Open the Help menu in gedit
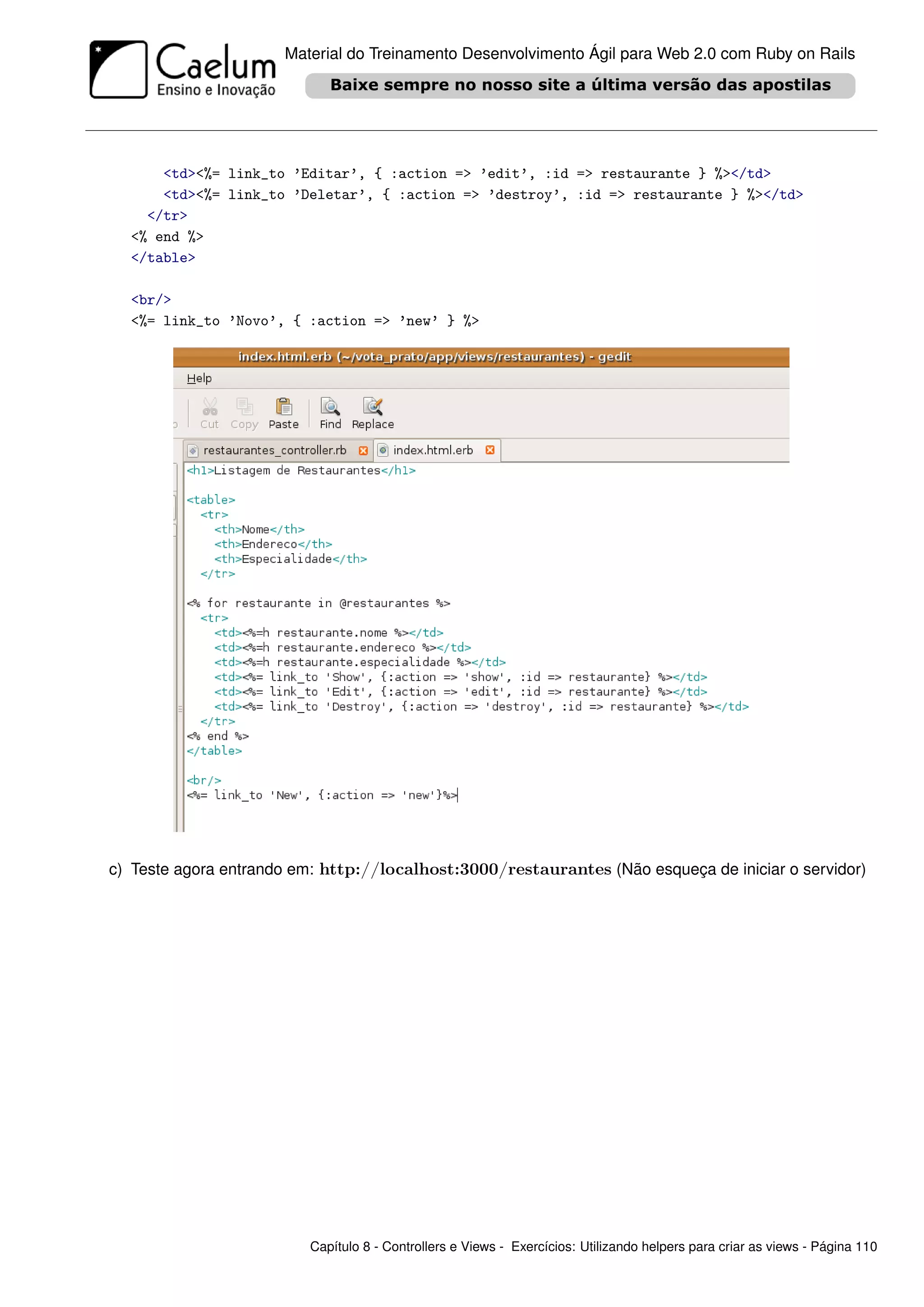Screen dimensions: 924x1307 pos(199,379)
